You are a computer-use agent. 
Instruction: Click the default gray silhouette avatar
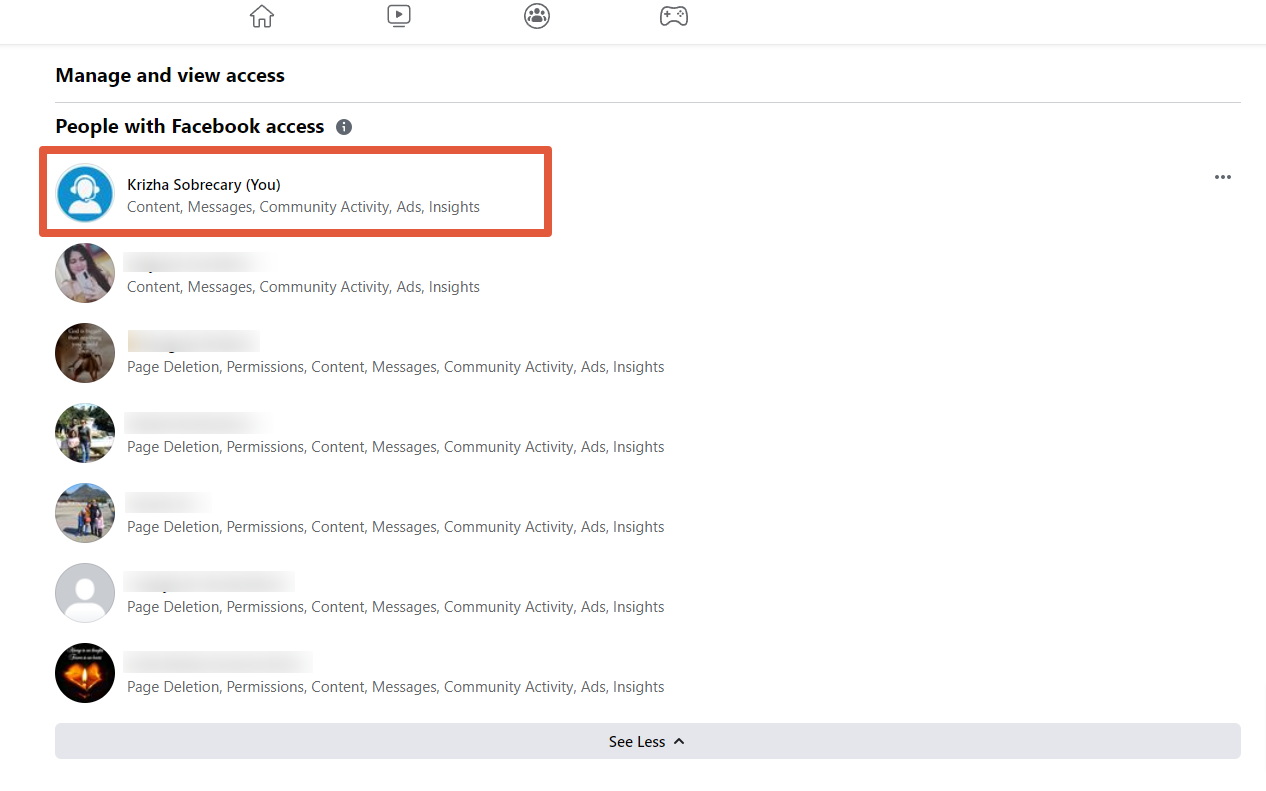pyautogui.click(x=85, y=593)
